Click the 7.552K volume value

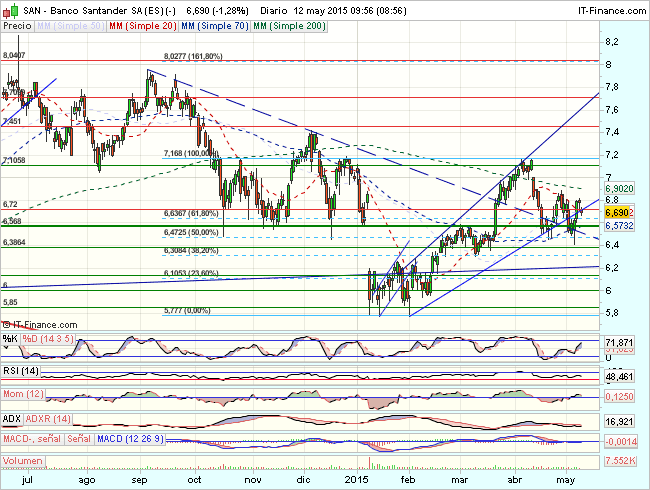pyautogui.click(x=620, y=461)
